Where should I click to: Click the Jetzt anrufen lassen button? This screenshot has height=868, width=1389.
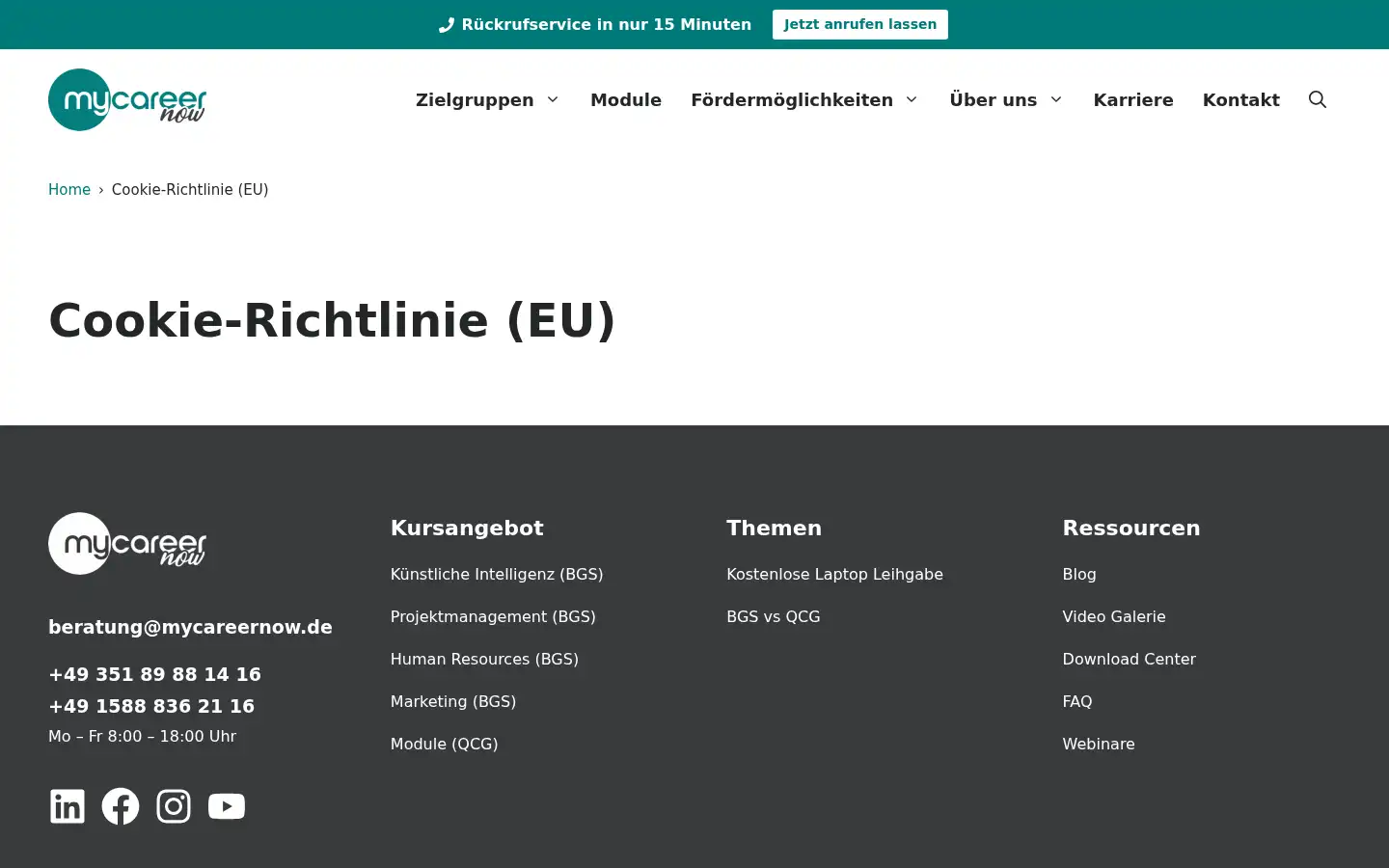pyautogui.click(x=860, y=24)
